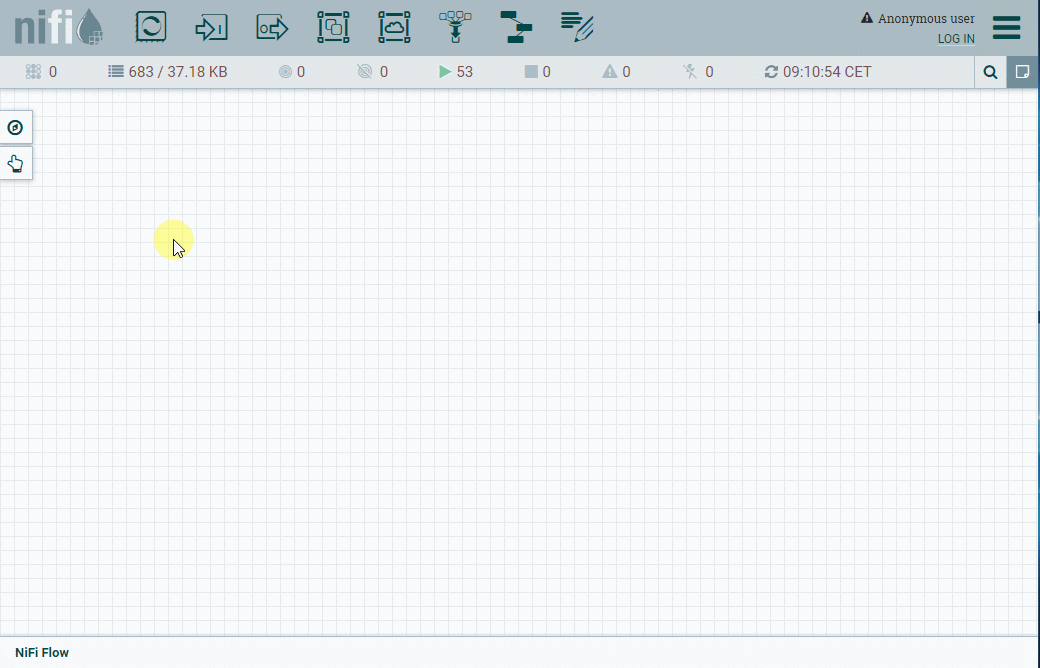The image size is (1040, 668).
Task: Select the Label icon in toolbar
Action: (x=577, y=27)
